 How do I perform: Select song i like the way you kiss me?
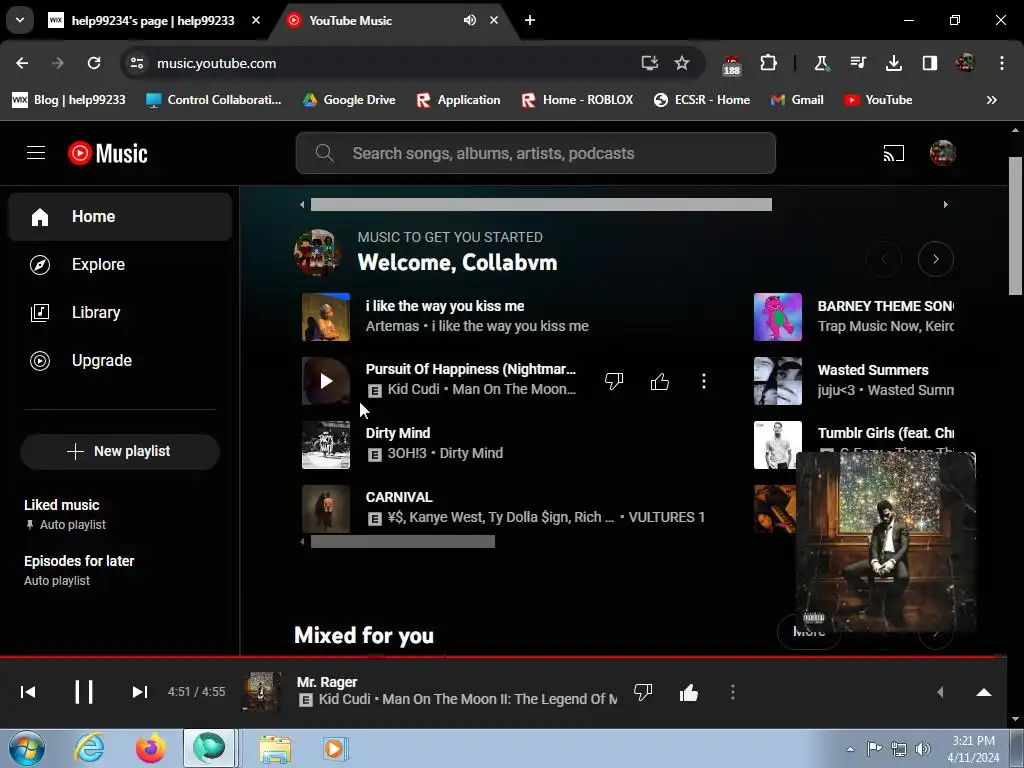445,306
